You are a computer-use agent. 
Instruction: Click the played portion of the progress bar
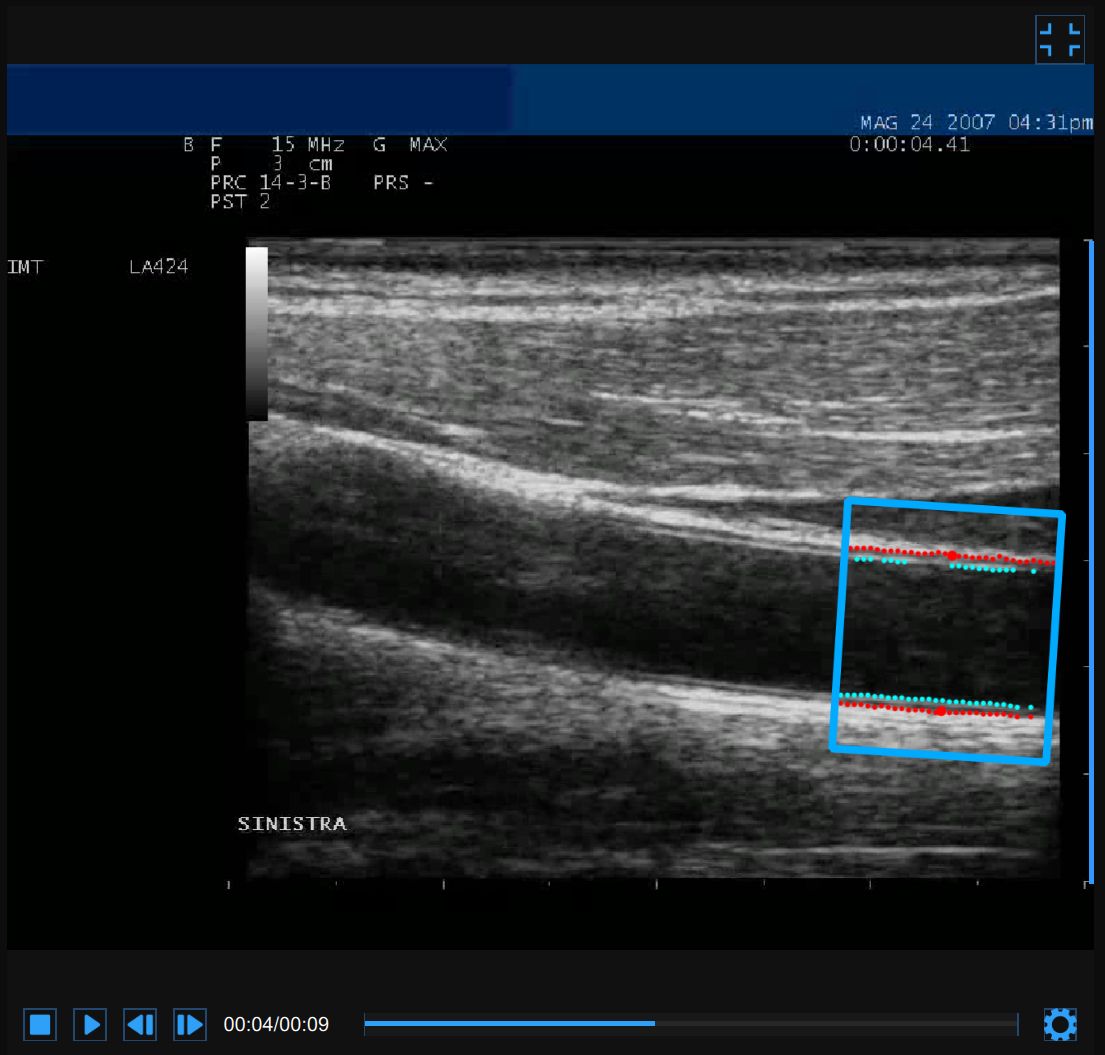pyautogui.click(x=510, y=1023)
